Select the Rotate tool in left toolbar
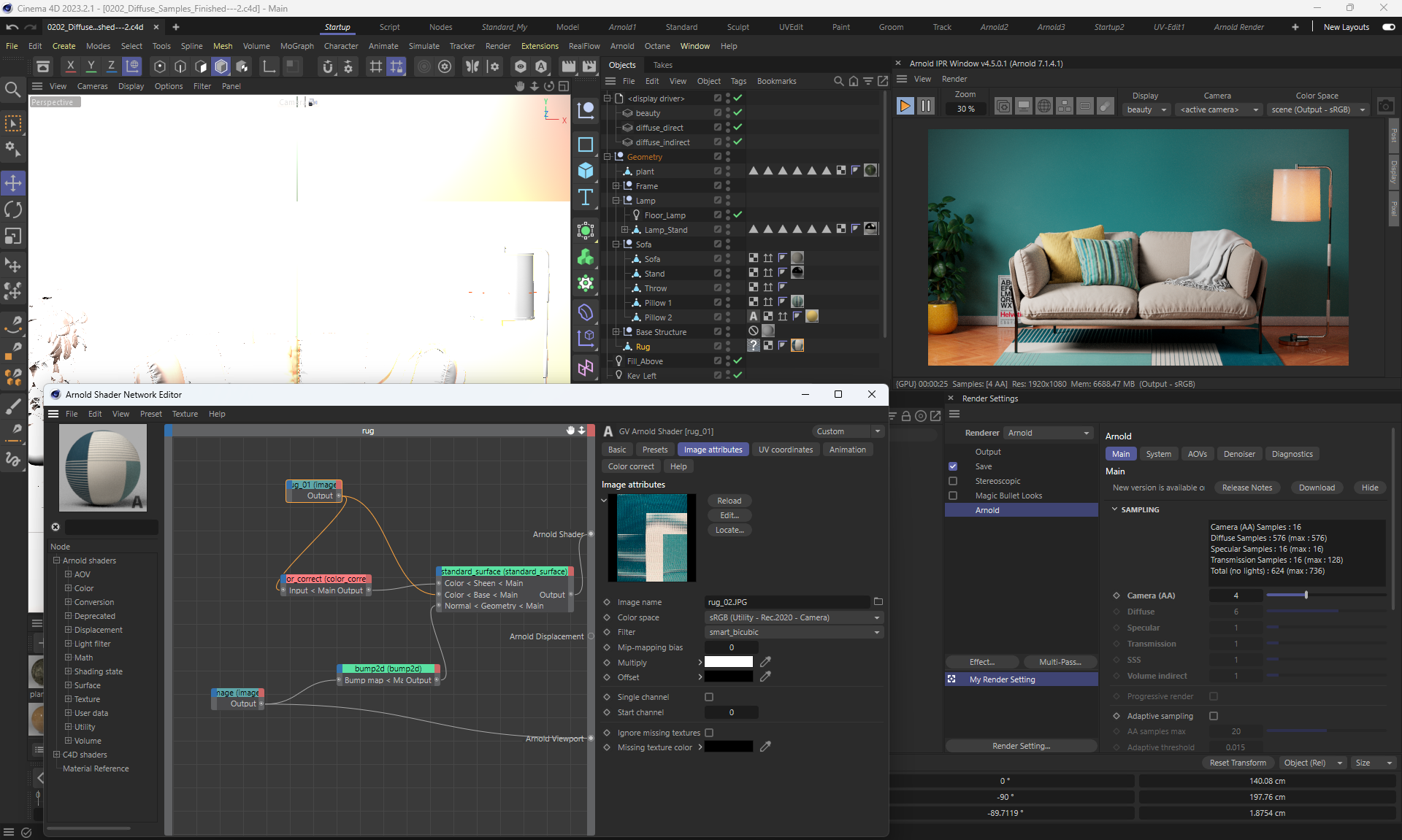The image size is (1402, 840). [13, 209]
